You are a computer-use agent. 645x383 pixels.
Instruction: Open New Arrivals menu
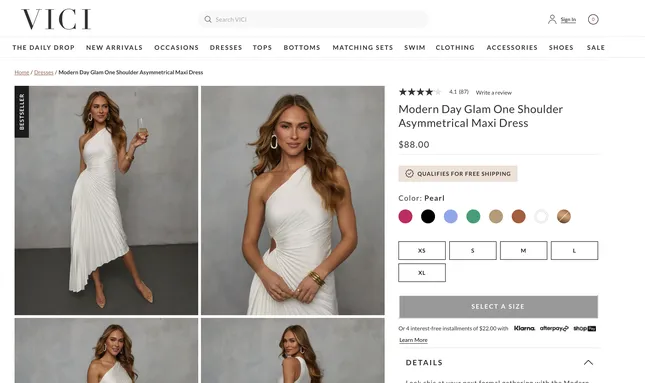click(x=114, y=47)
